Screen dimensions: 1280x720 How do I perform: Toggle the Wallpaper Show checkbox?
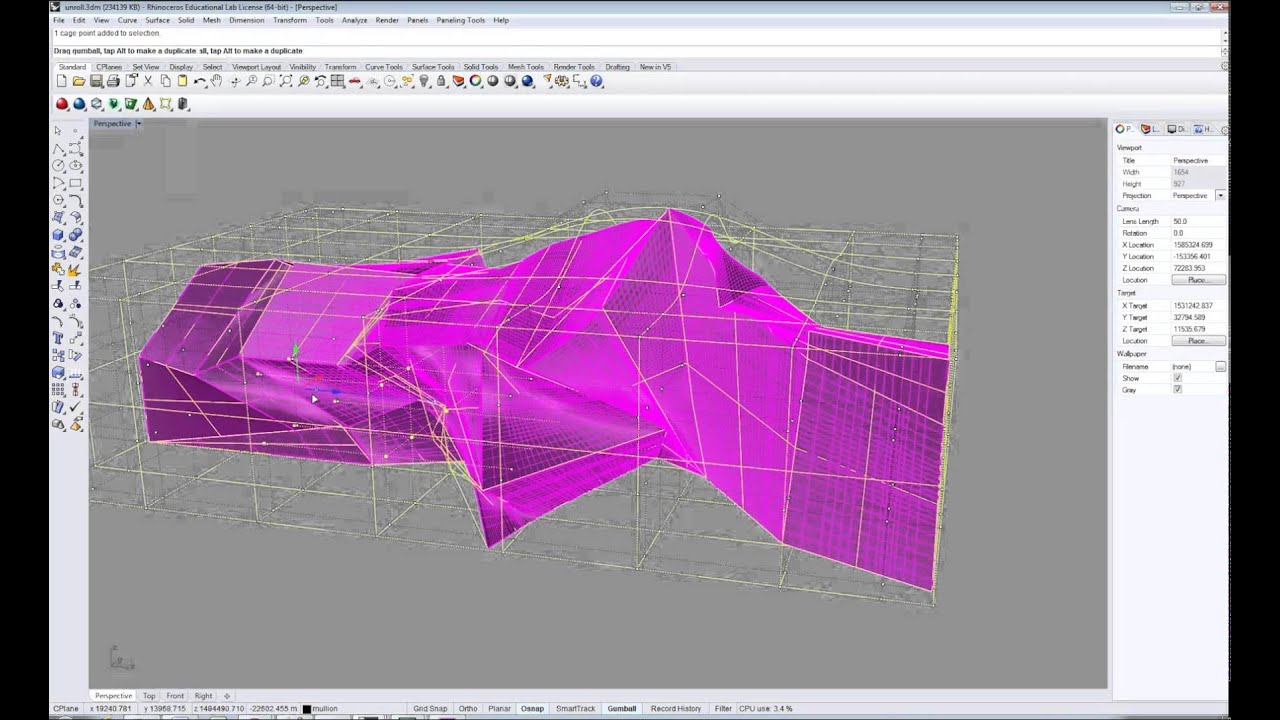tap(1177, 378)
